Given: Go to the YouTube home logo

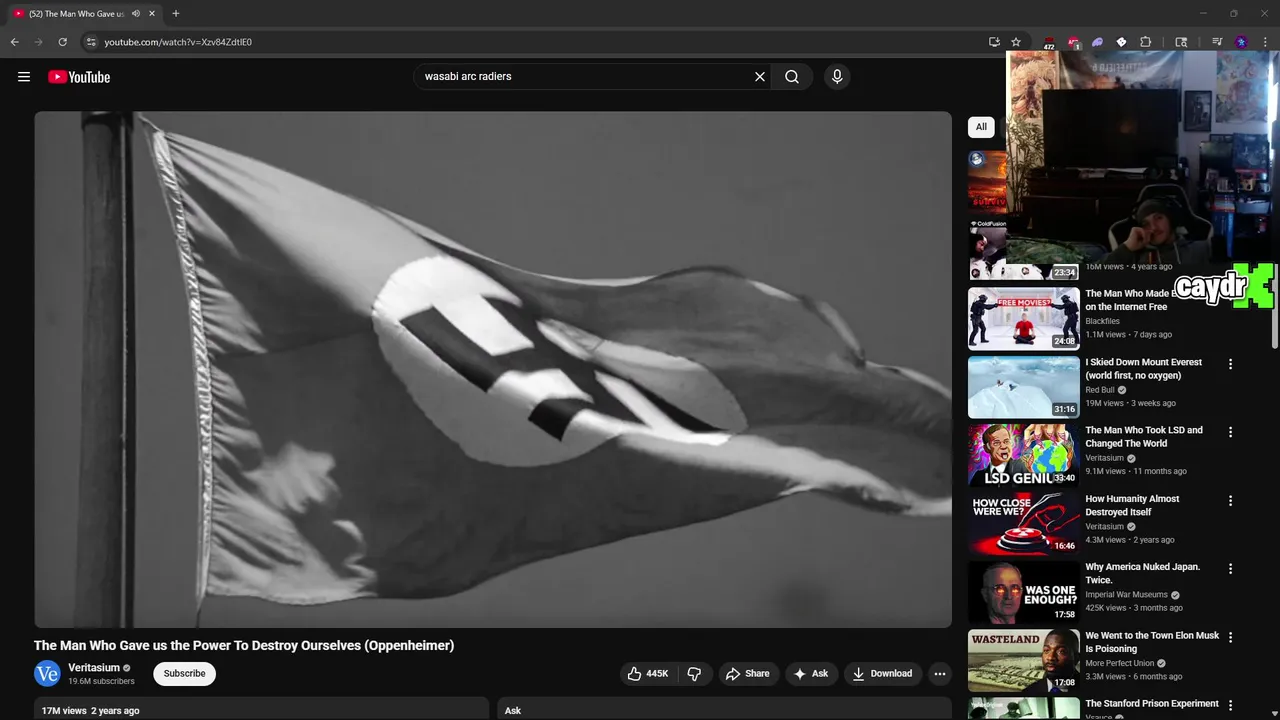Looking at the screenshot, I should [x=79, y=77].
